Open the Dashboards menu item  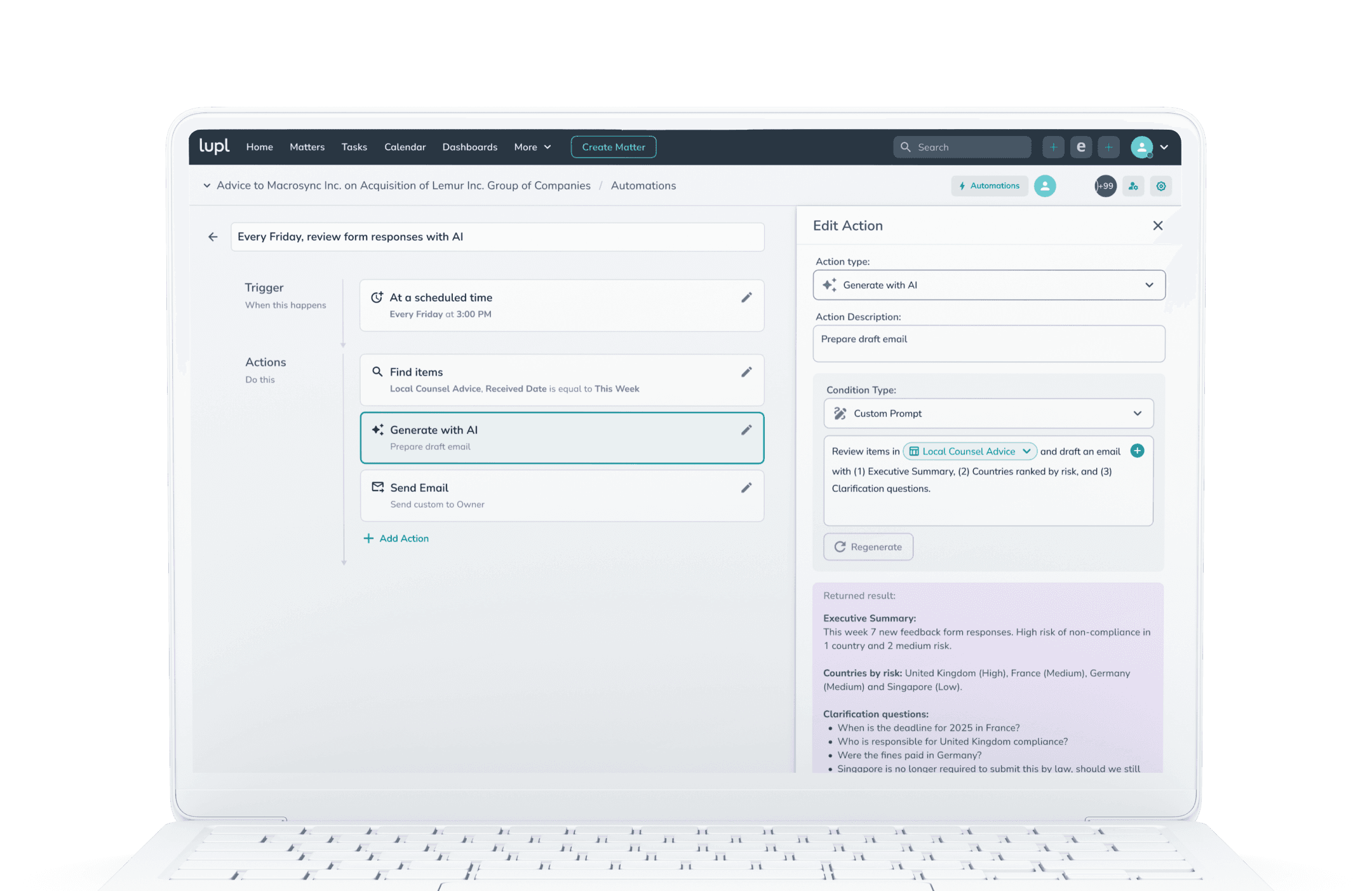tap(469, 147)
